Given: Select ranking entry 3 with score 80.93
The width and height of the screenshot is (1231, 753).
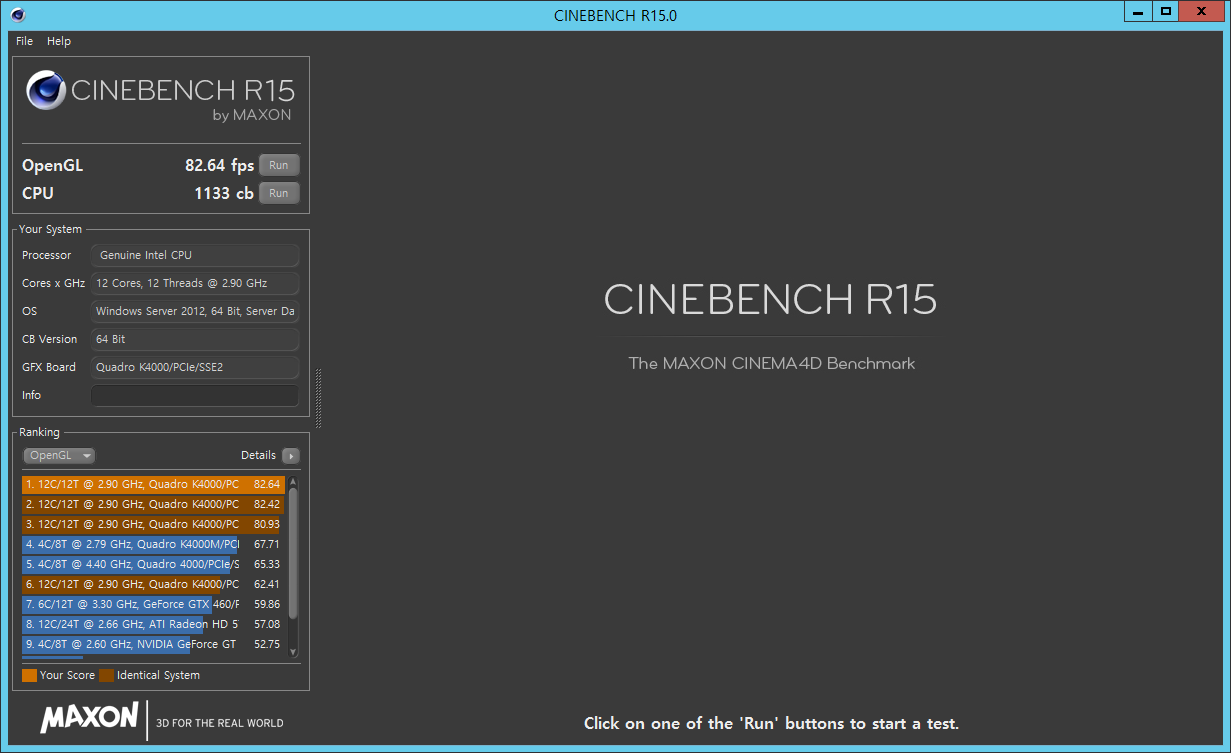Looking at the screenshot, I should tap(153, 524).
